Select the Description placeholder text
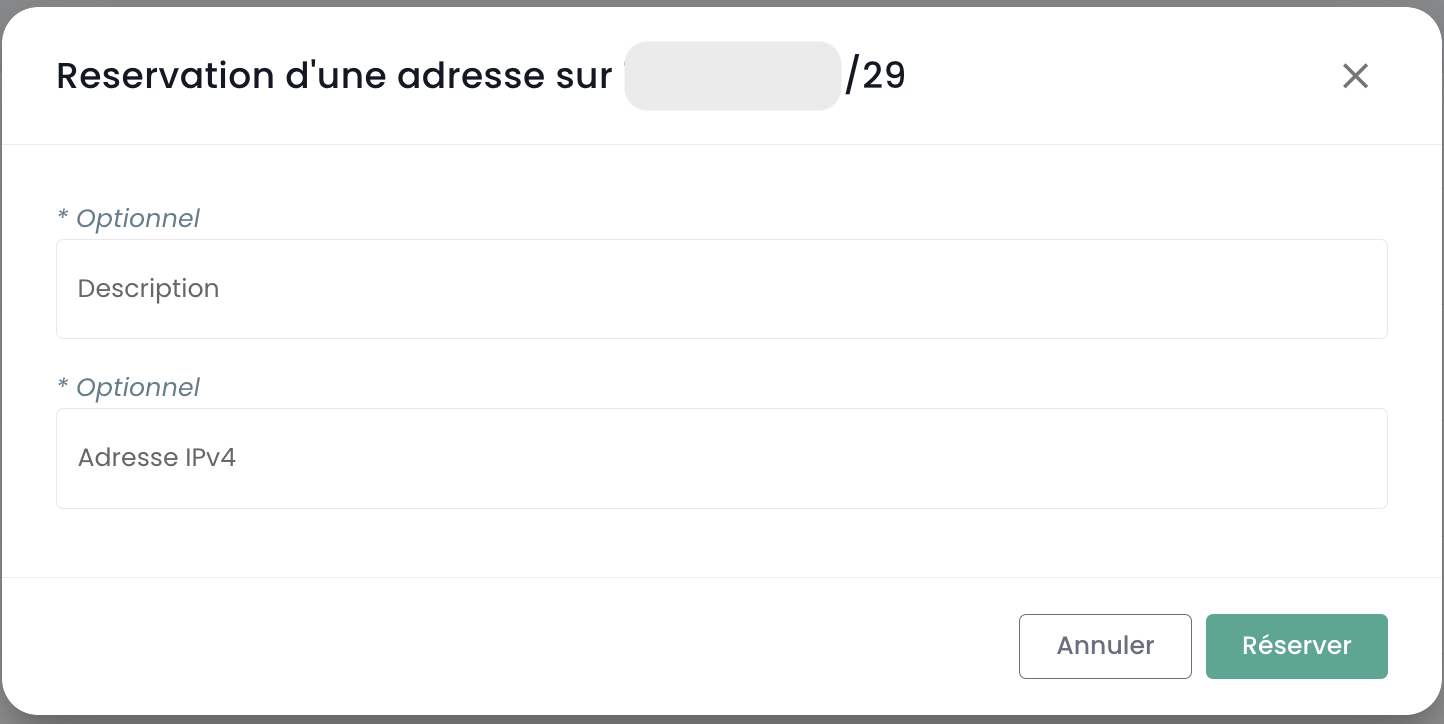1444x724 pixels. tap(148, 289)
